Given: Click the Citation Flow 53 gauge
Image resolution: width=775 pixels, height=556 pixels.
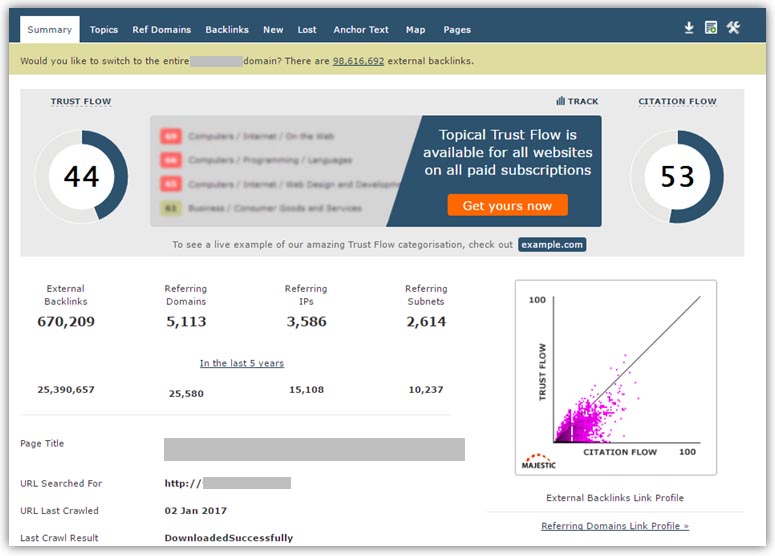Looking at the screenshot, I should tap(677, 176).
